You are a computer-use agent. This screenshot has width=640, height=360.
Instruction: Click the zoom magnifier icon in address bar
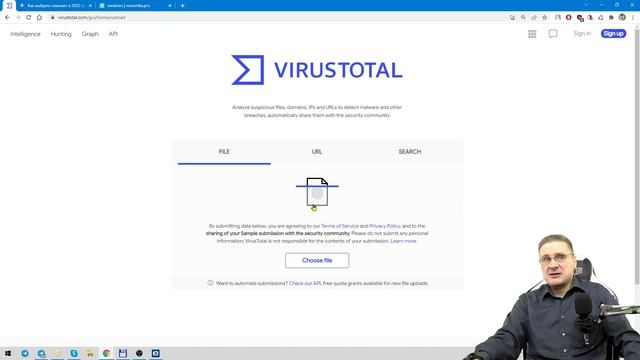pos(523,18)
